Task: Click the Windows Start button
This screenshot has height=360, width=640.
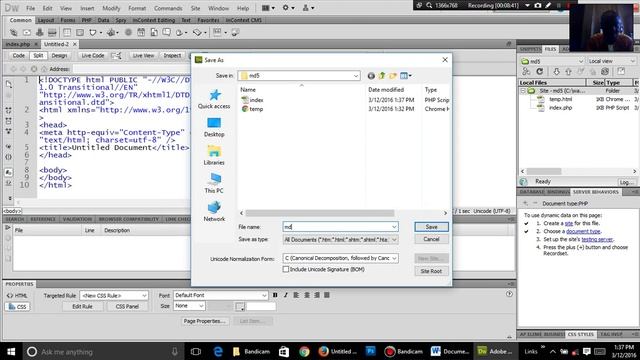Action: (x=11, y=351)
